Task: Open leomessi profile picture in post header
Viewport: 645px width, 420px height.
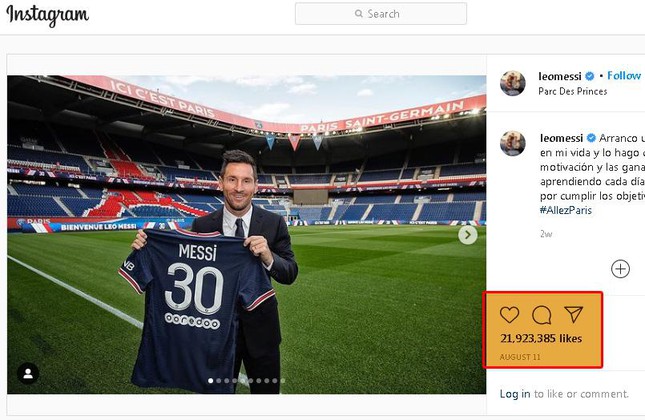Action: coord(513,83)
